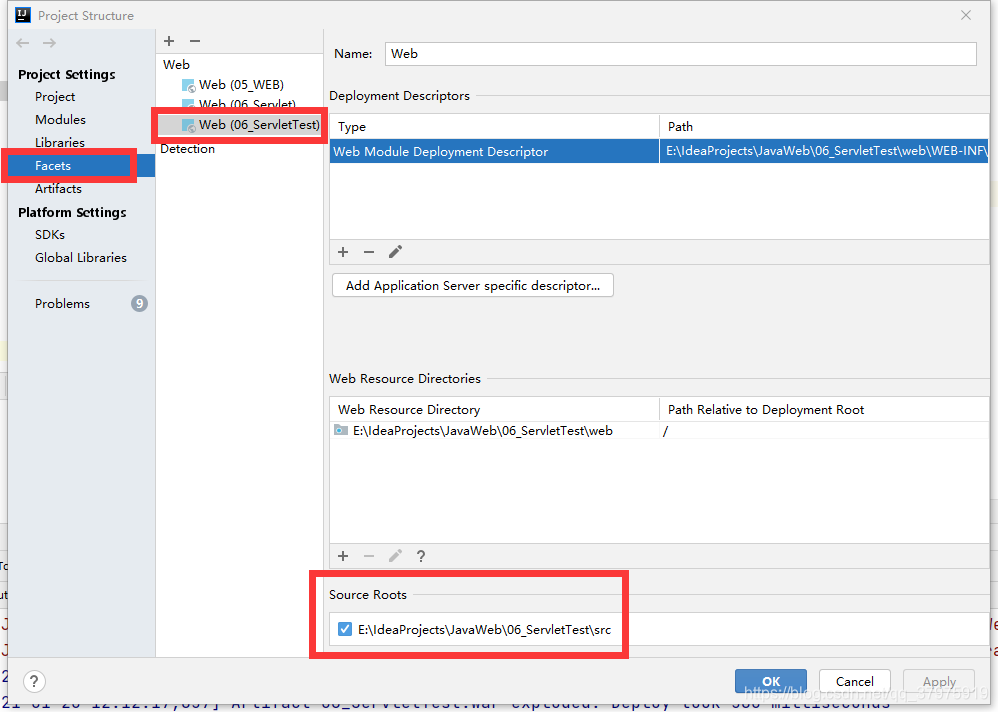Add a web resource directory
The width and height of the screenshot is (998, 712).
click(343, 556)
